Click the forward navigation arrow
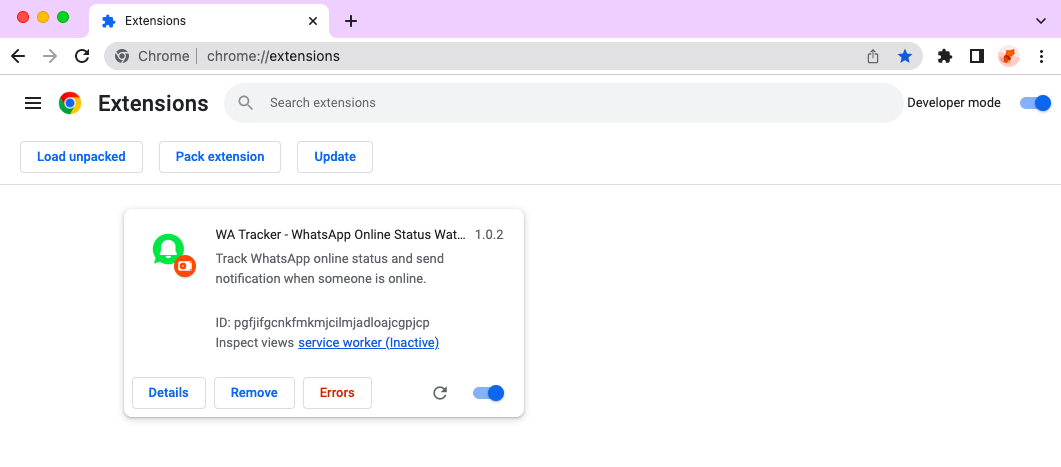The height and width of the screenshot is (467, 1061). point(50,56)
